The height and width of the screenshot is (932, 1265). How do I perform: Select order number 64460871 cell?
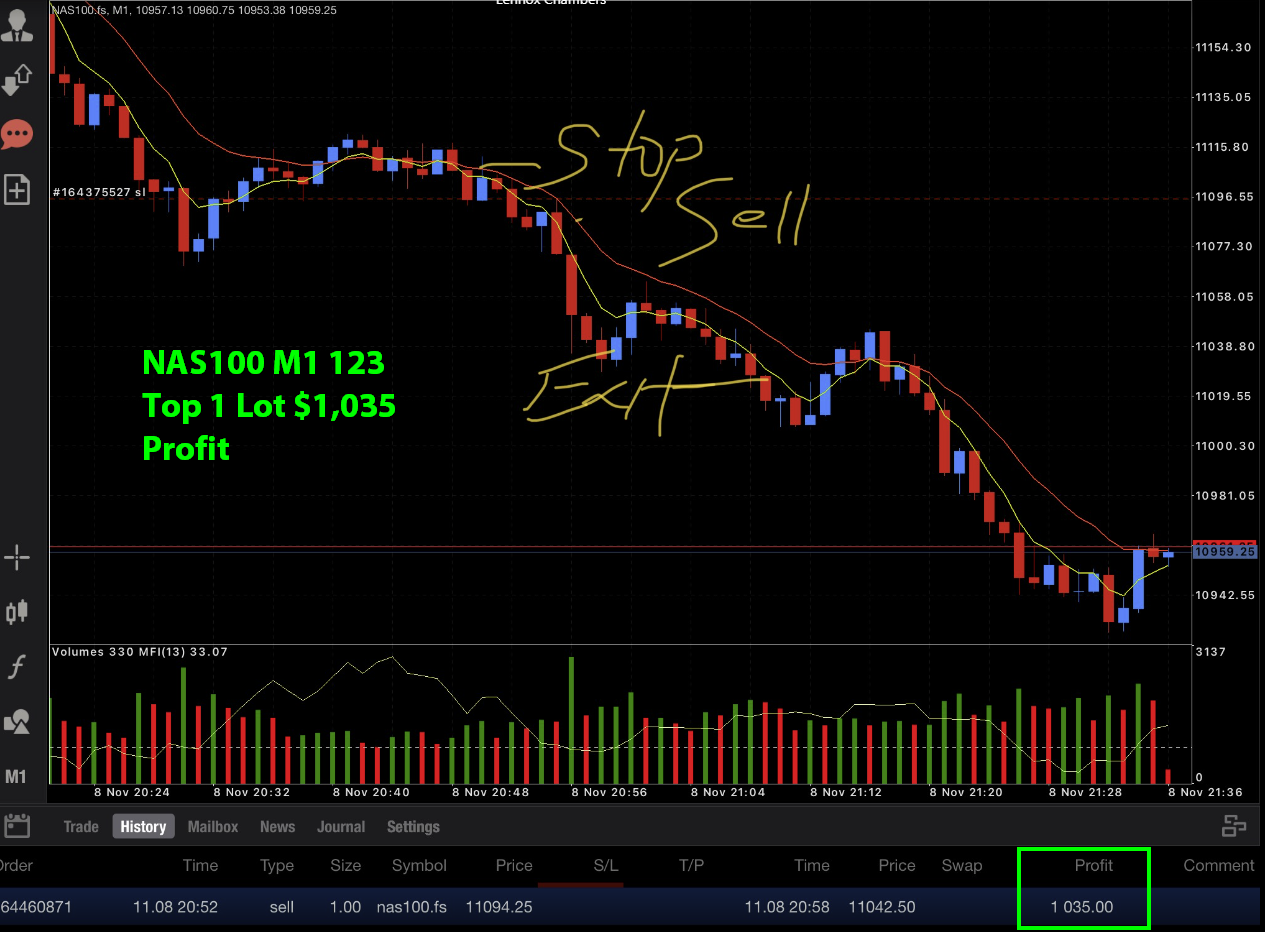36,908
